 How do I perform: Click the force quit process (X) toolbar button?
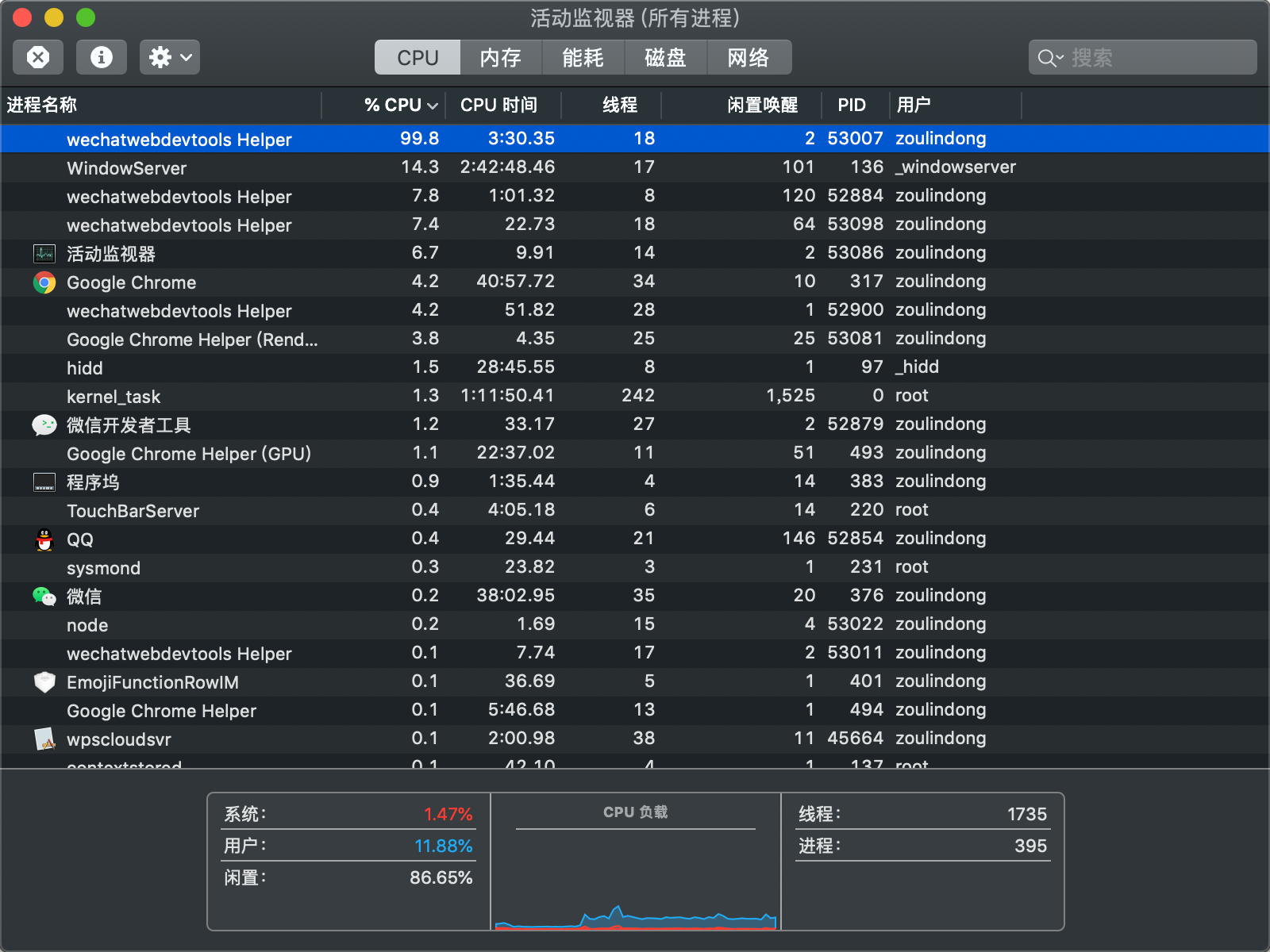[x=38, y=57]
